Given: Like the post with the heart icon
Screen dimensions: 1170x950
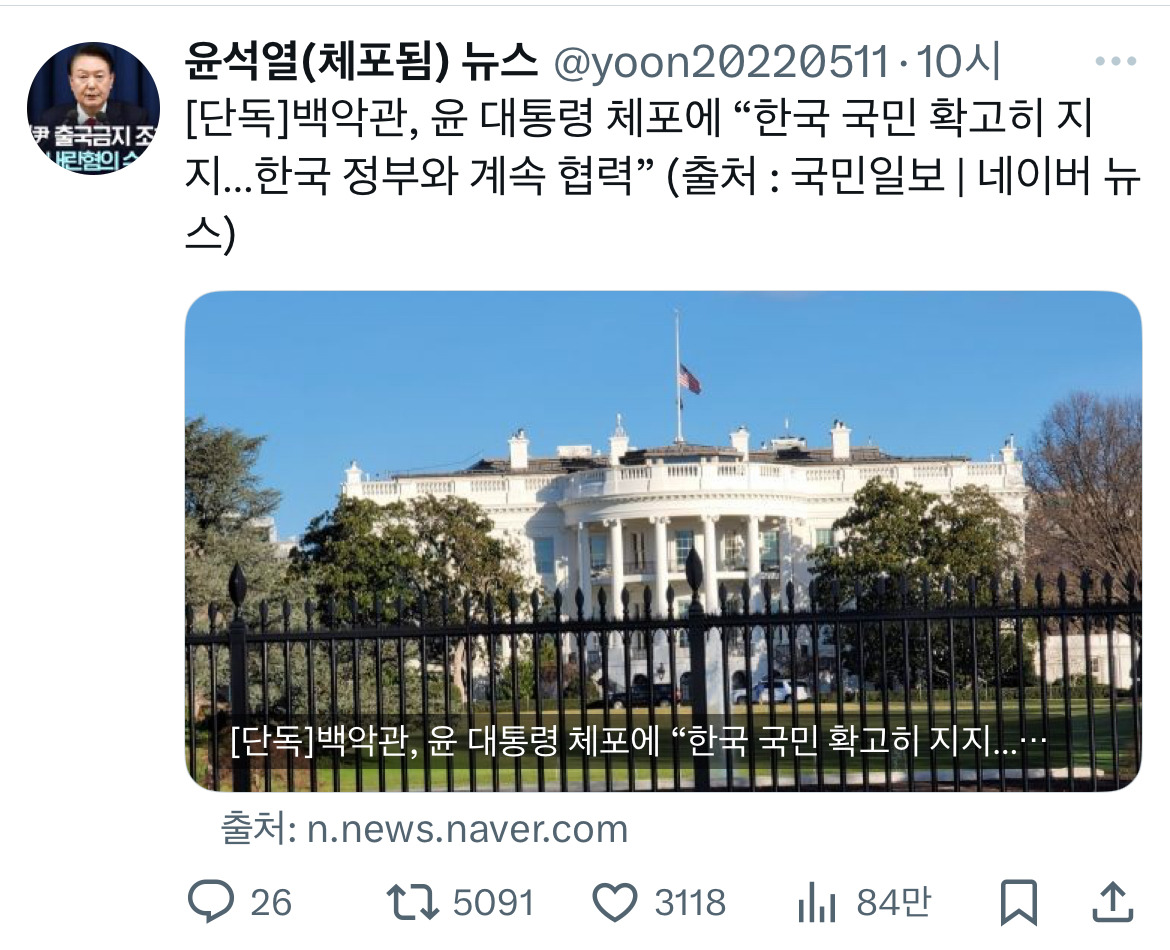Looking at the screenshot, I should [615, 901].
